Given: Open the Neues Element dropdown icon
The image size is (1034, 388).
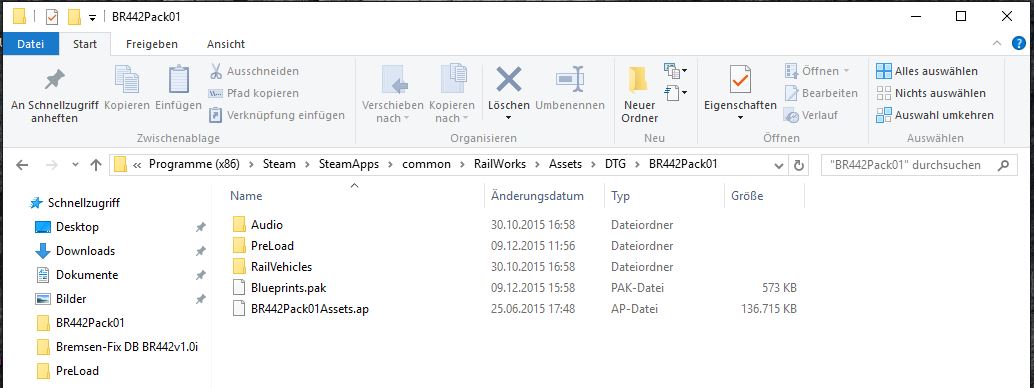Looking at the screenshot, I should (675, 70).
